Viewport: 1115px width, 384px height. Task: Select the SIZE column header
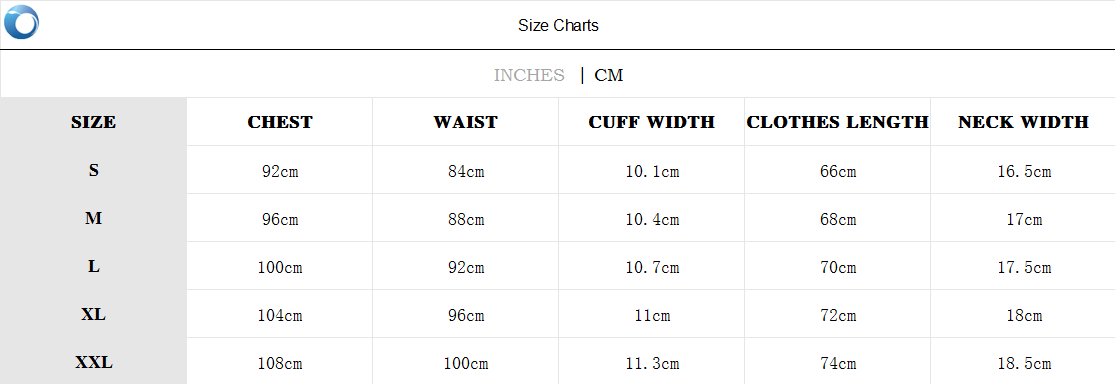click(x=93, y=122)
